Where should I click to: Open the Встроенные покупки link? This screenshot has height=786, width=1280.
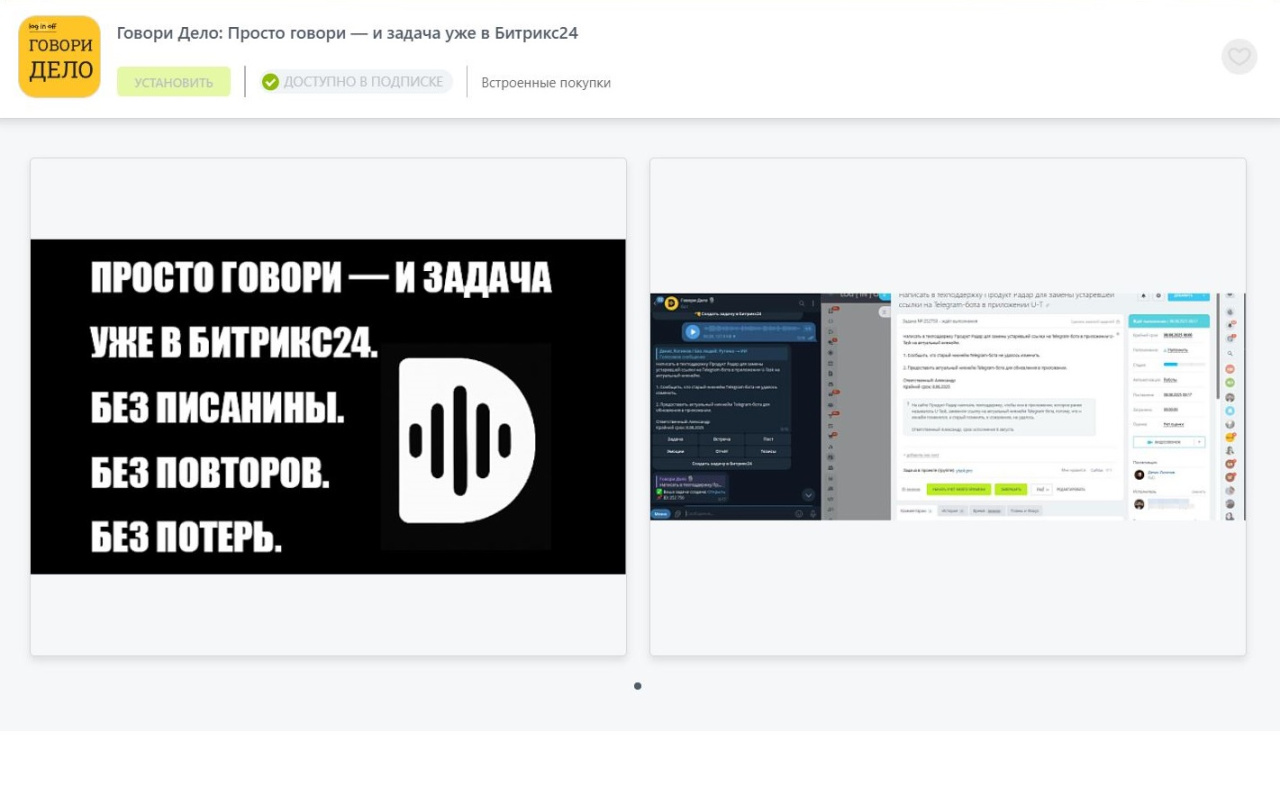coord(546,83)
